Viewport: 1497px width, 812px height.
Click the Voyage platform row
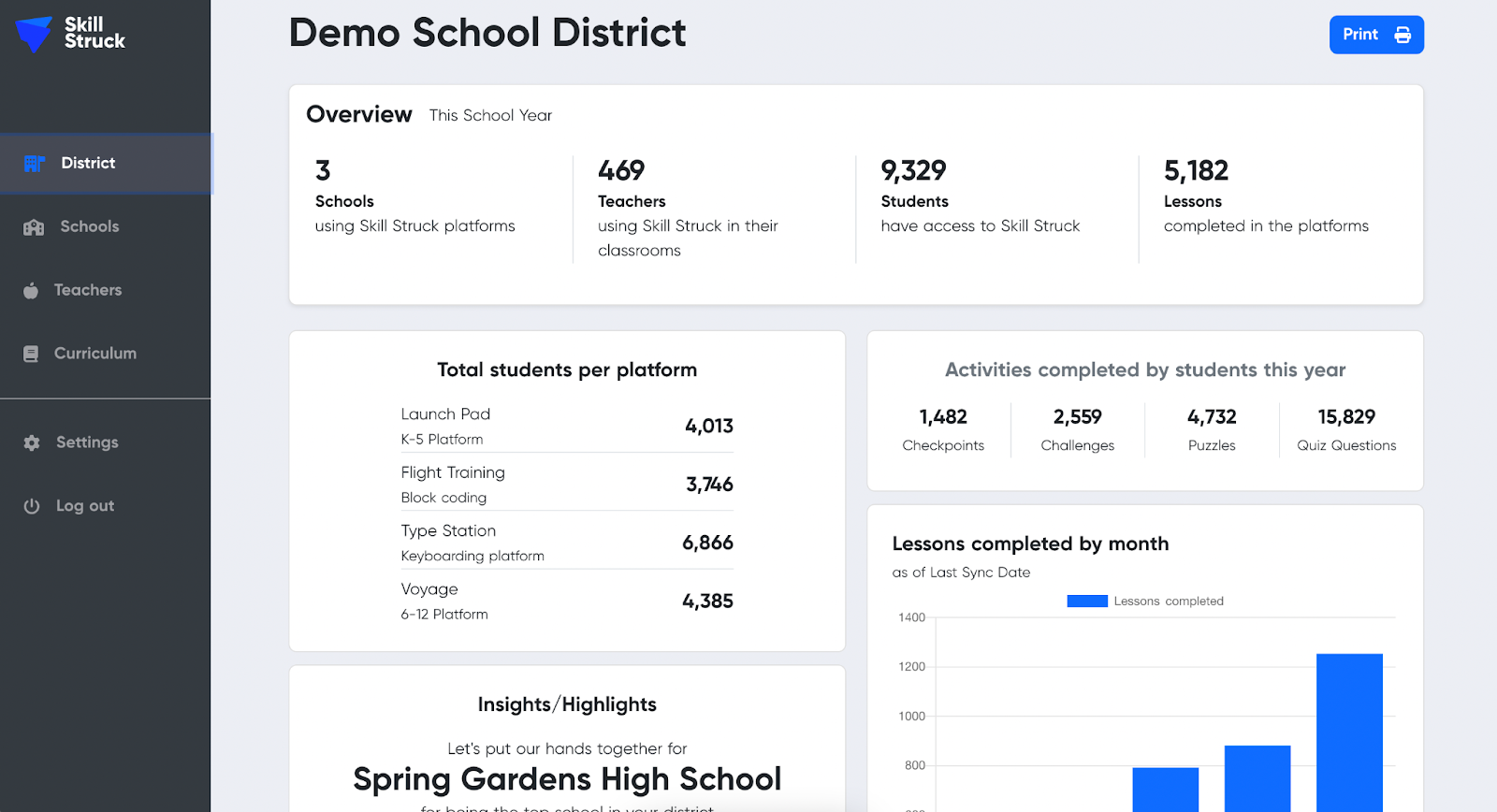point(567,602)
